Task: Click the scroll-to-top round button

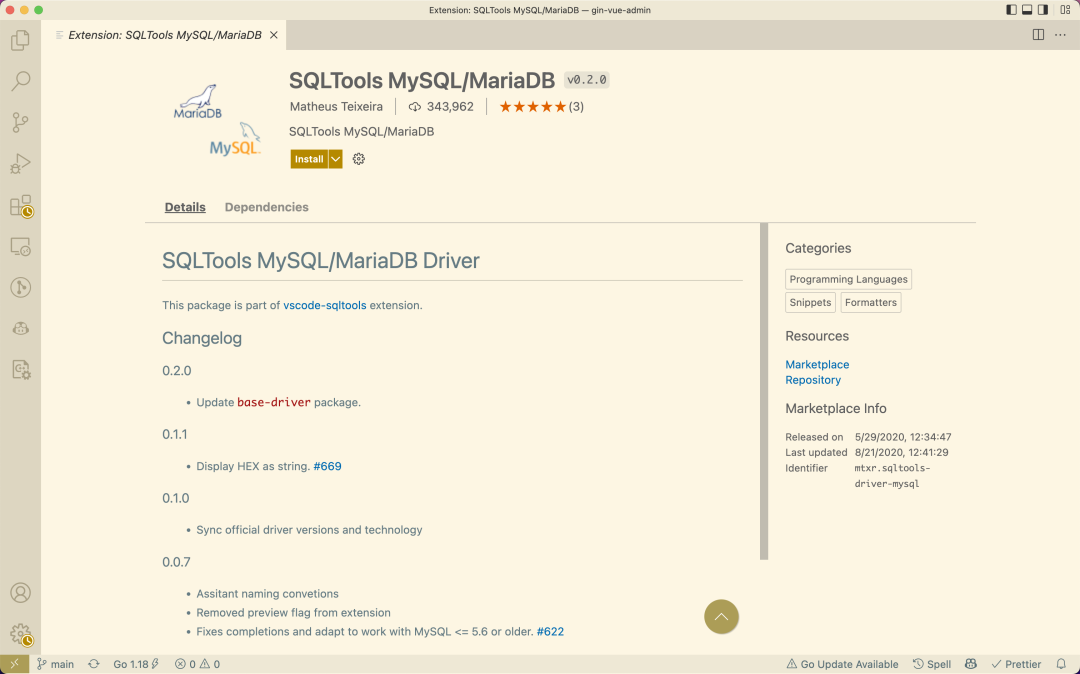Action: (721, 617)
